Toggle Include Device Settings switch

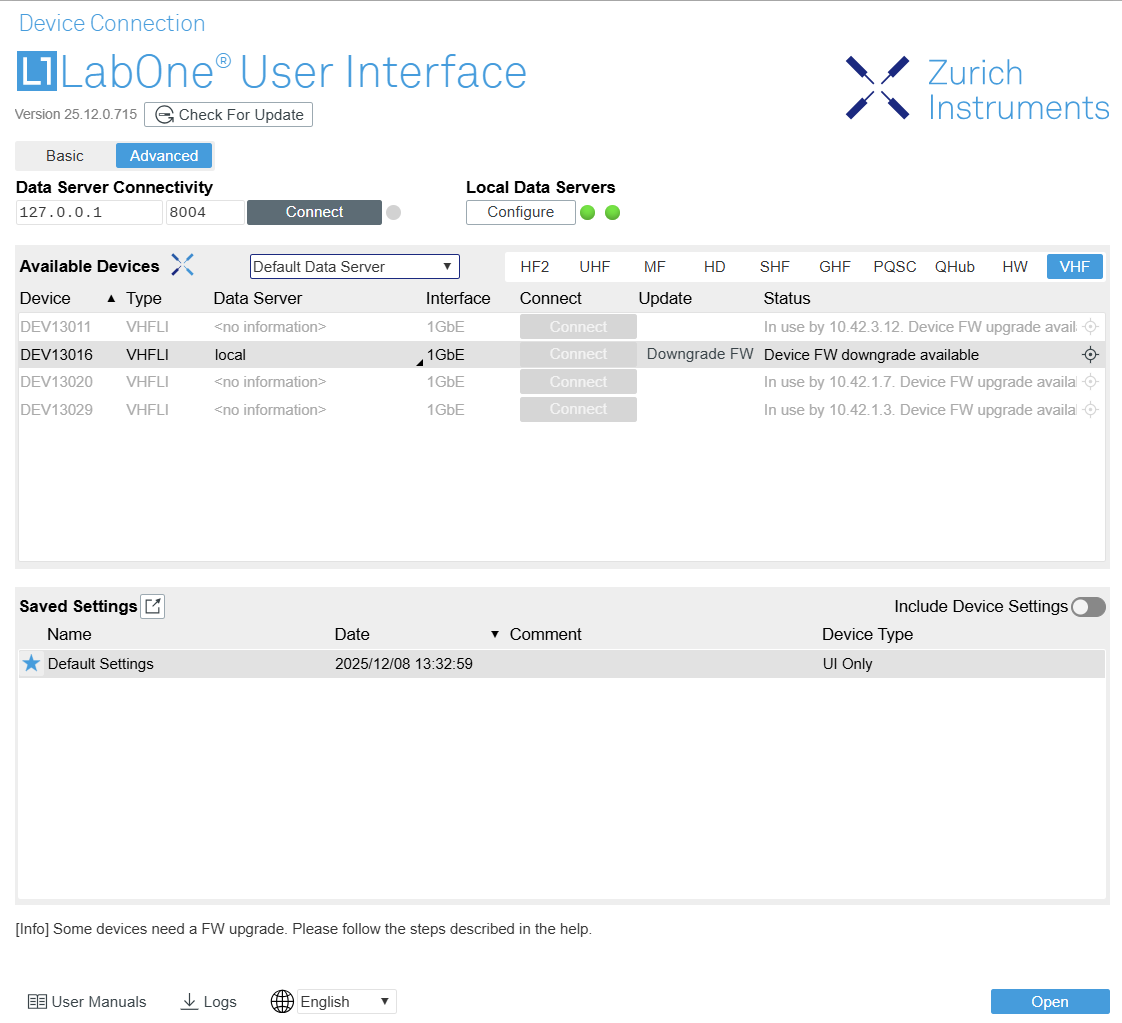pos(1087,607)
